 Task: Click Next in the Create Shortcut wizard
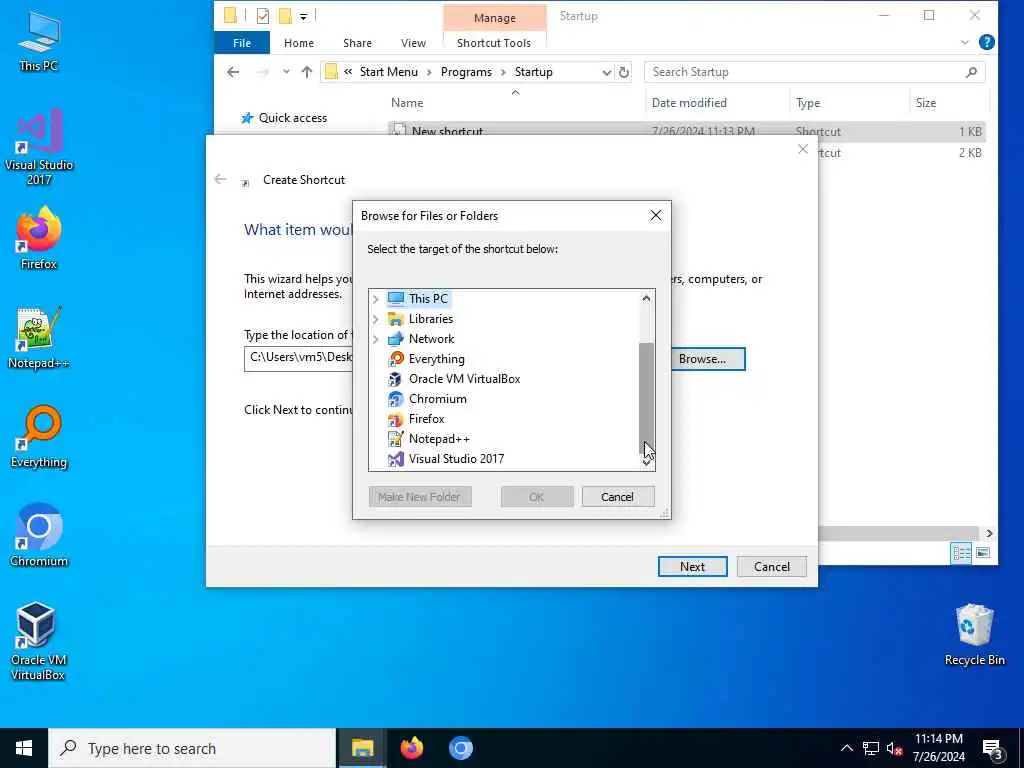(x=692, y=566)
